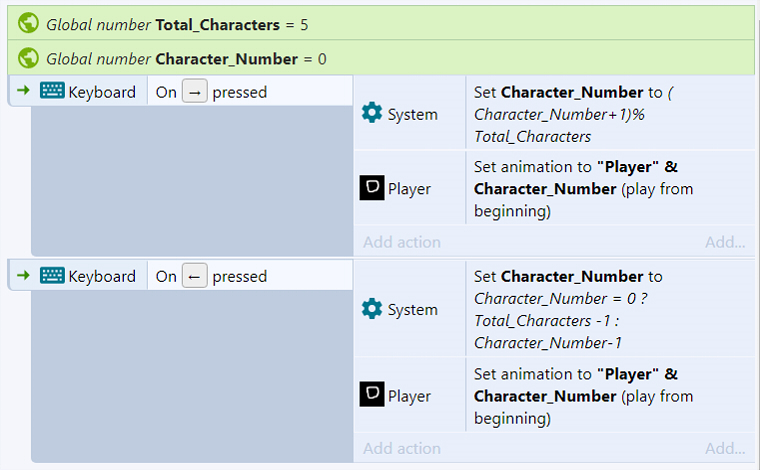Open Add... menu of second event
The width and height of the screenshot is (760, 470).
pos(725,448)
